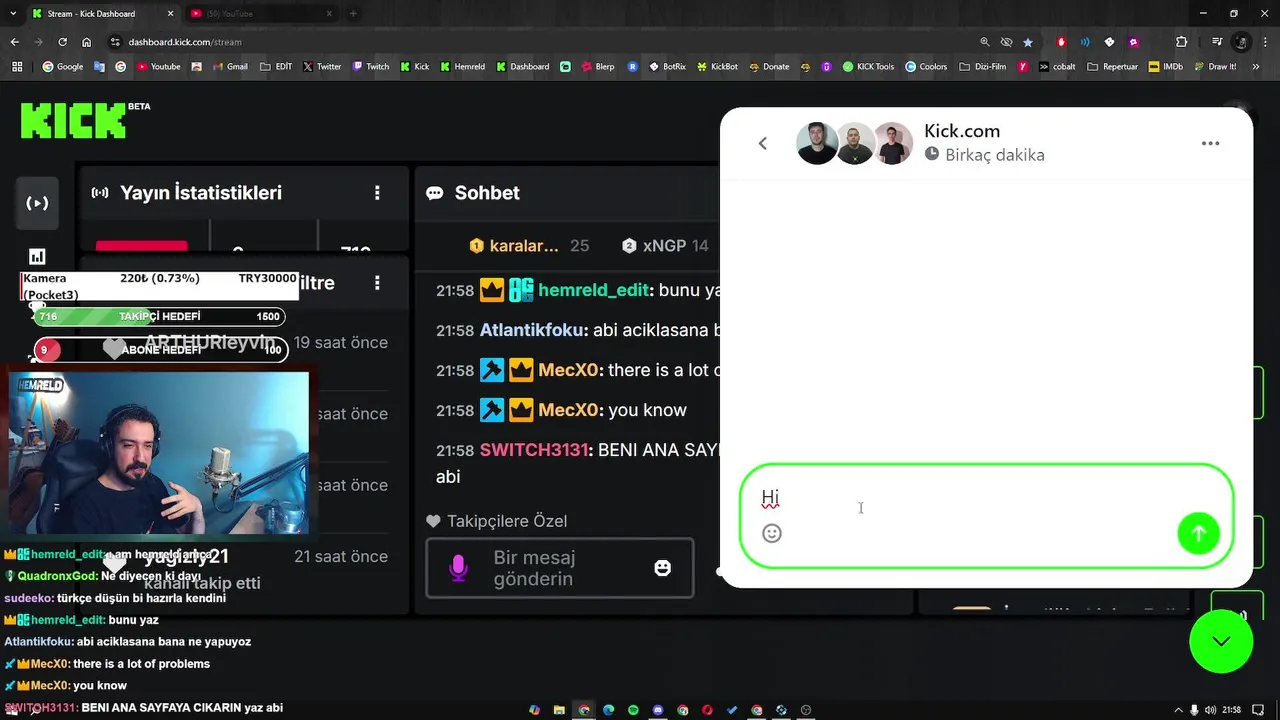Open the KICK Tools bookmark
Screen dimensions: 1280x720
pos(868,67)
